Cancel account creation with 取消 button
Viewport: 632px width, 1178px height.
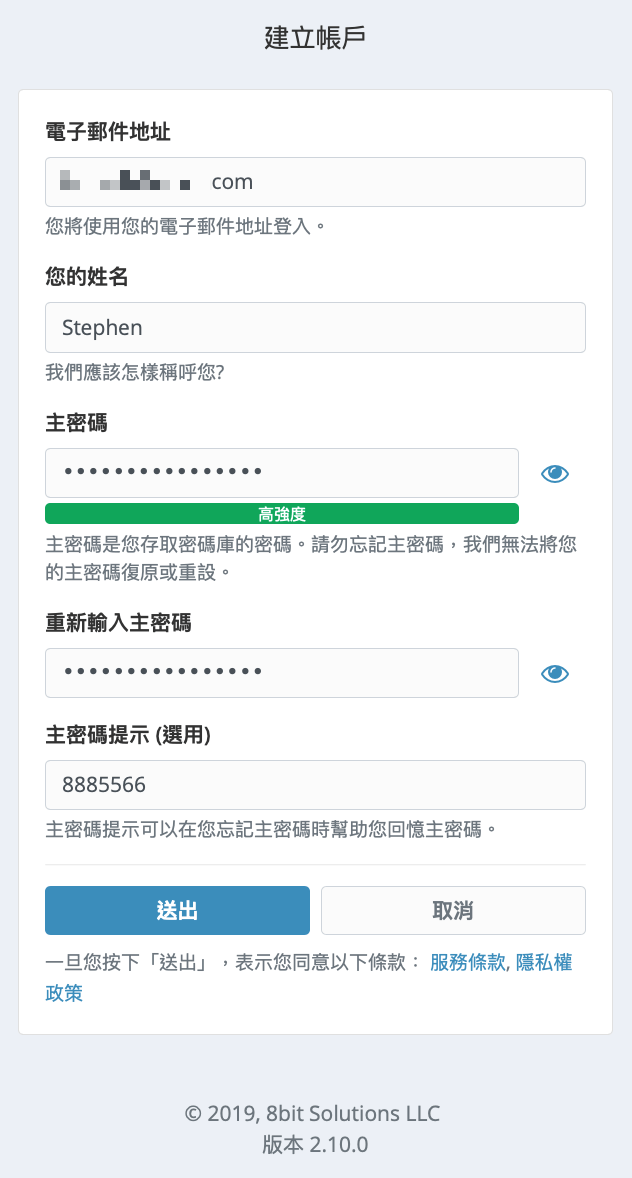pyautogui.click(x=453, y=911)
